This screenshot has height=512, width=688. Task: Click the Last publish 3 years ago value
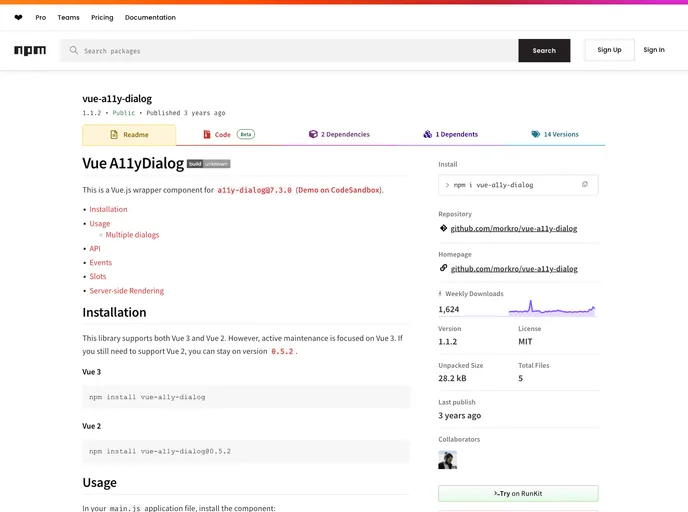(459, 415)
